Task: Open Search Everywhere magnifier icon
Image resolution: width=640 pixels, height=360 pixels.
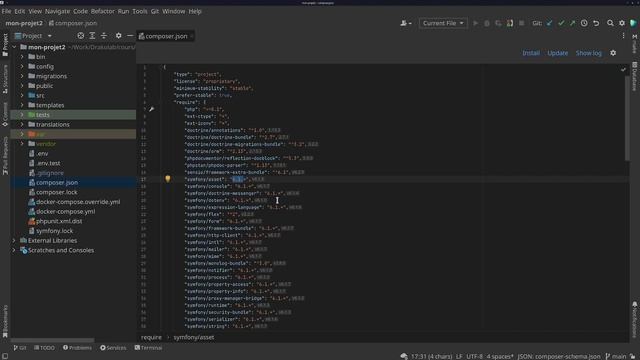Action: tap(610, 23)
